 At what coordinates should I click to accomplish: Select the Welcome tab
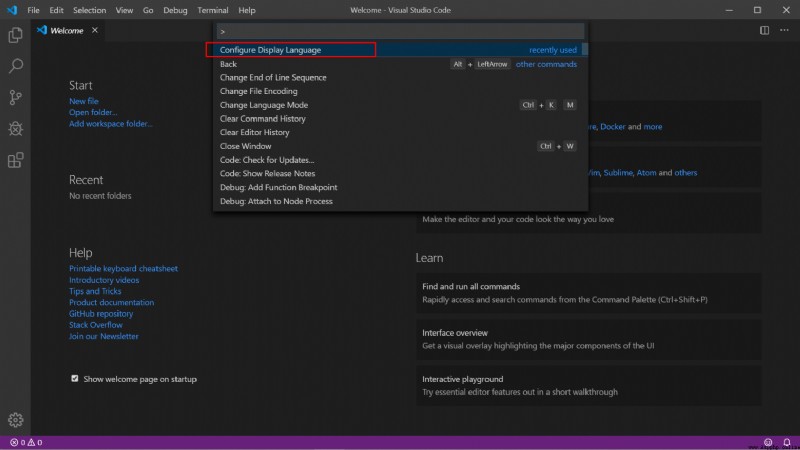[x=66, y=31]
